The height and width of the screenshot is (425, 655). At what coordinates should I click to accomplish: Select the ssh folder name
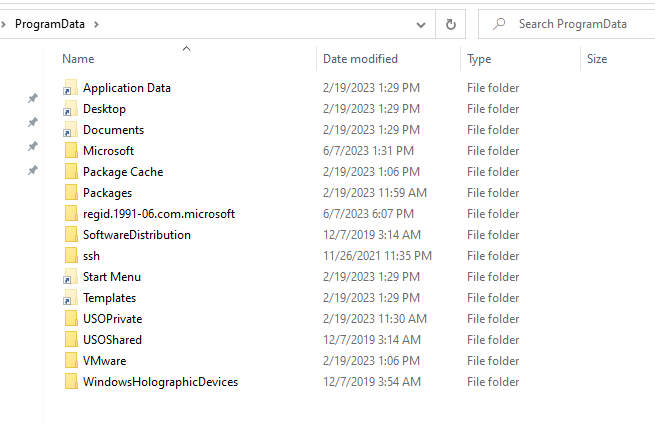click(91, 256)
